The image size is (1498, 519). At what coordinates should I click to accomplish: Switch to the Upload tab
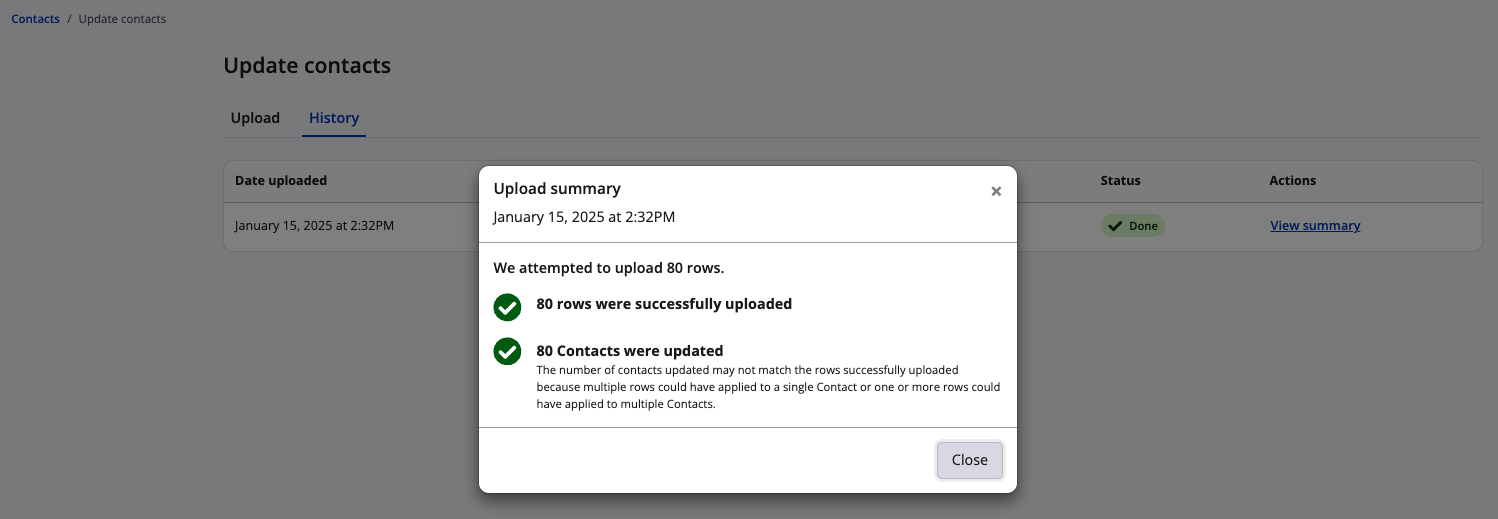coord(255,118)
